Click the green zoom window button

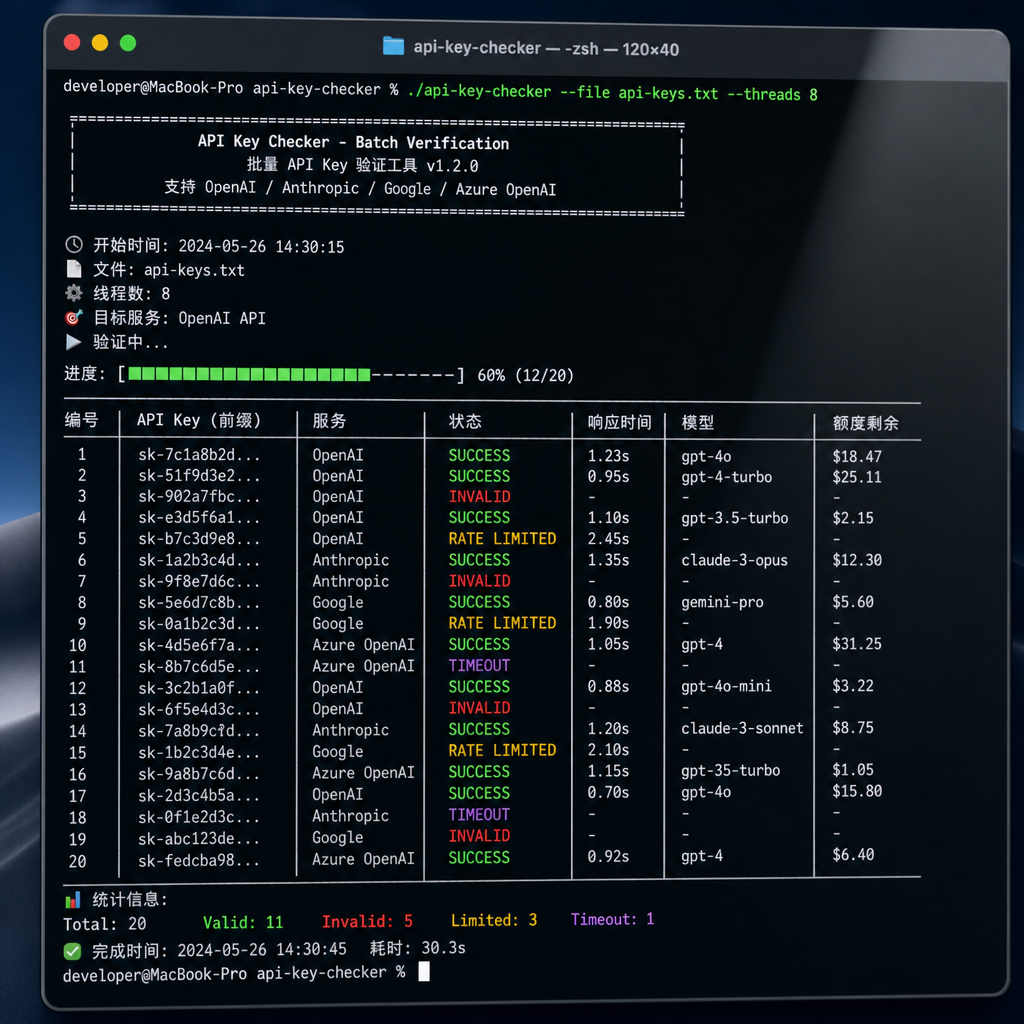[x=128, y=43]
